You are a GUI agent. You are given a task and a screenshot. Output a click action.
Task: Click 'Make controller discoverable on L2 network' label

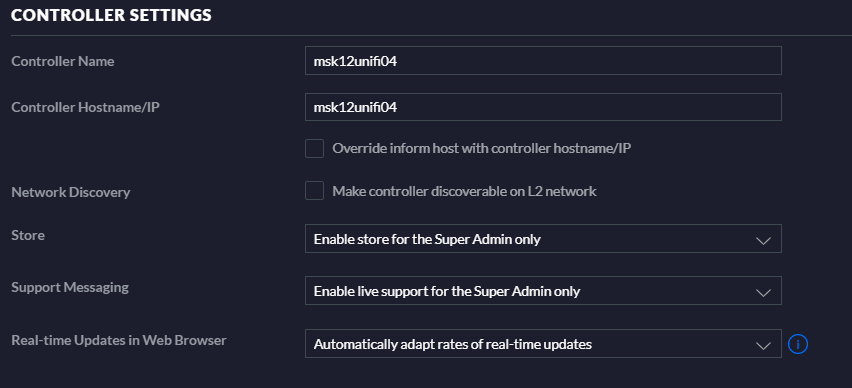(x=465, y=191)
